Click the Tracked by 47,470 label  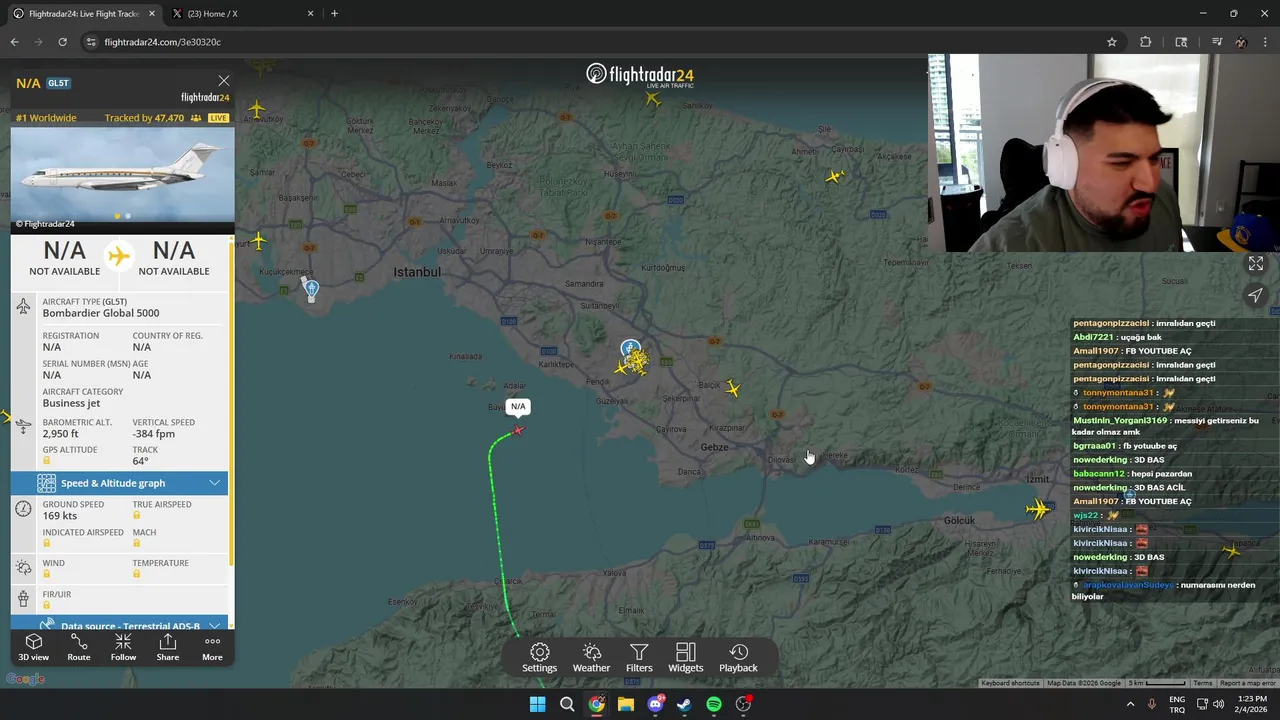[x=144, y=118]
